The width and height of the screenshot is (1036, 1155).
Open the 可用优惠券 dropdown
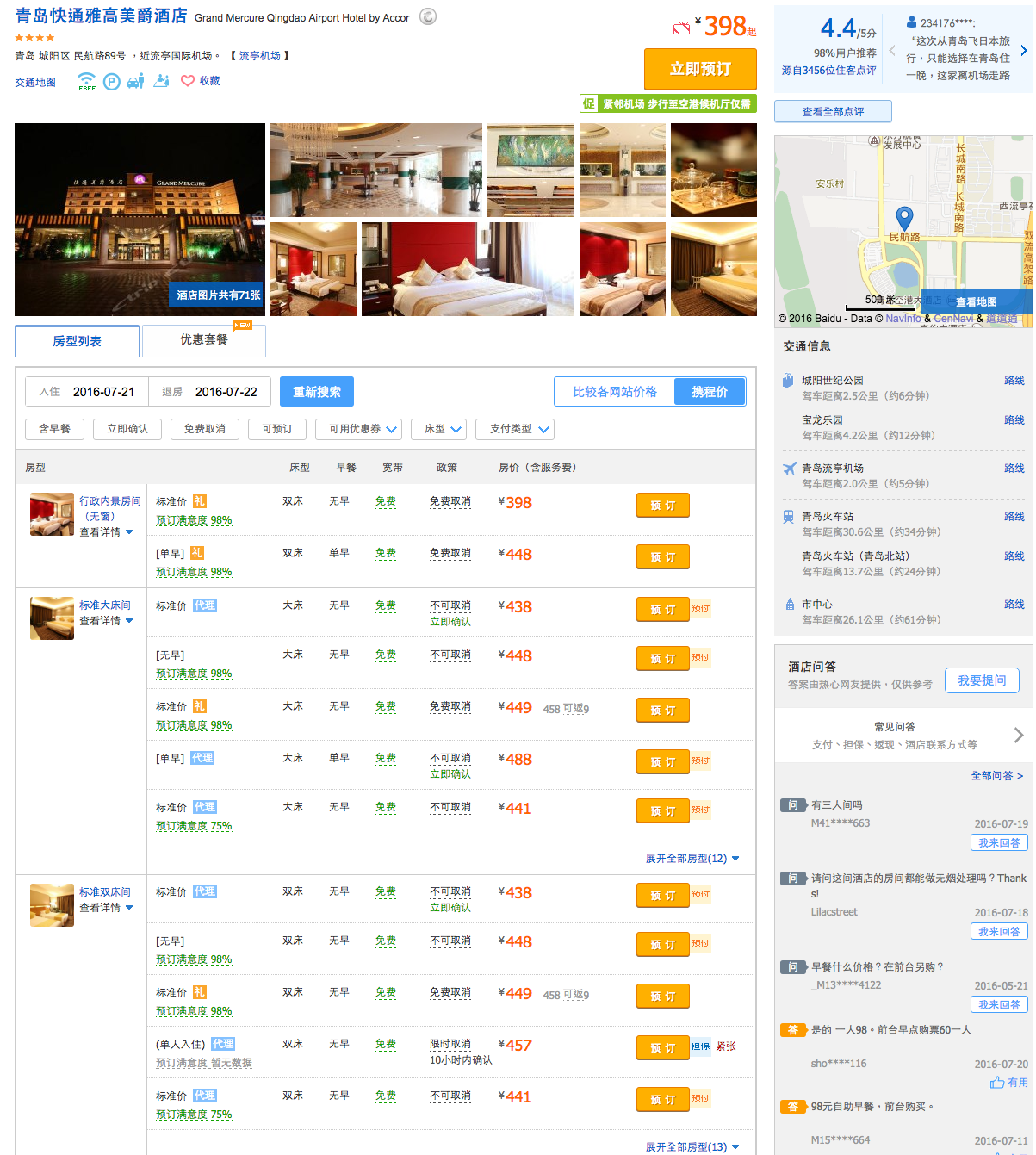coord(358,429)
